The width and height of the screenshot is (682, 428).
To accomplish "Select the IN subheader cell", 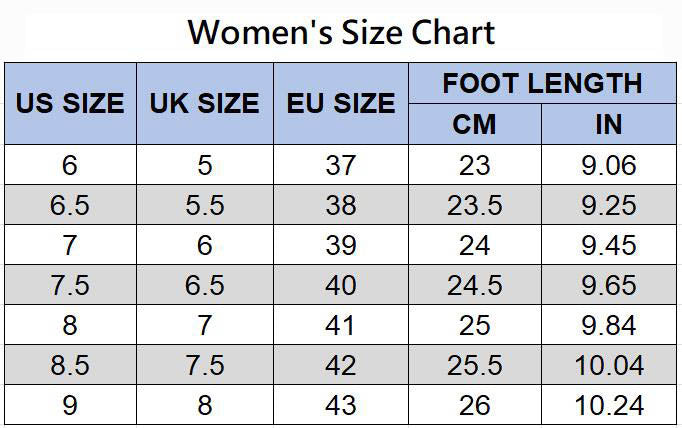I will [609, 124].
